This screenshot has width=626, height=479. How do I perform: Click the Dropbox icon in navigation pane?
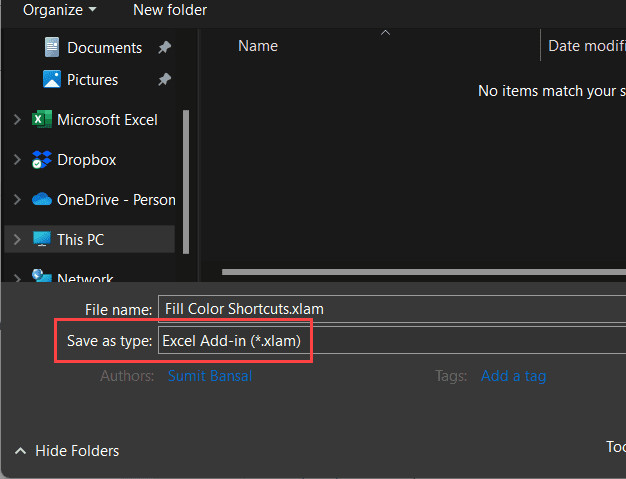pyautogui.click(x=41, y=160)
